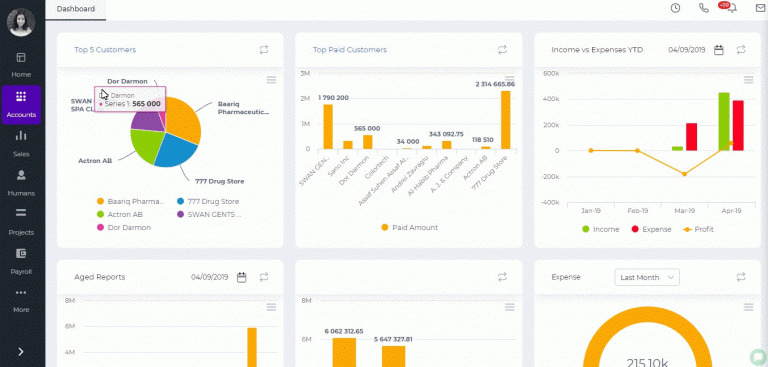Click the clock icon in top bar
This screenshot has width=768, height=367.
[x=675, y=8]
